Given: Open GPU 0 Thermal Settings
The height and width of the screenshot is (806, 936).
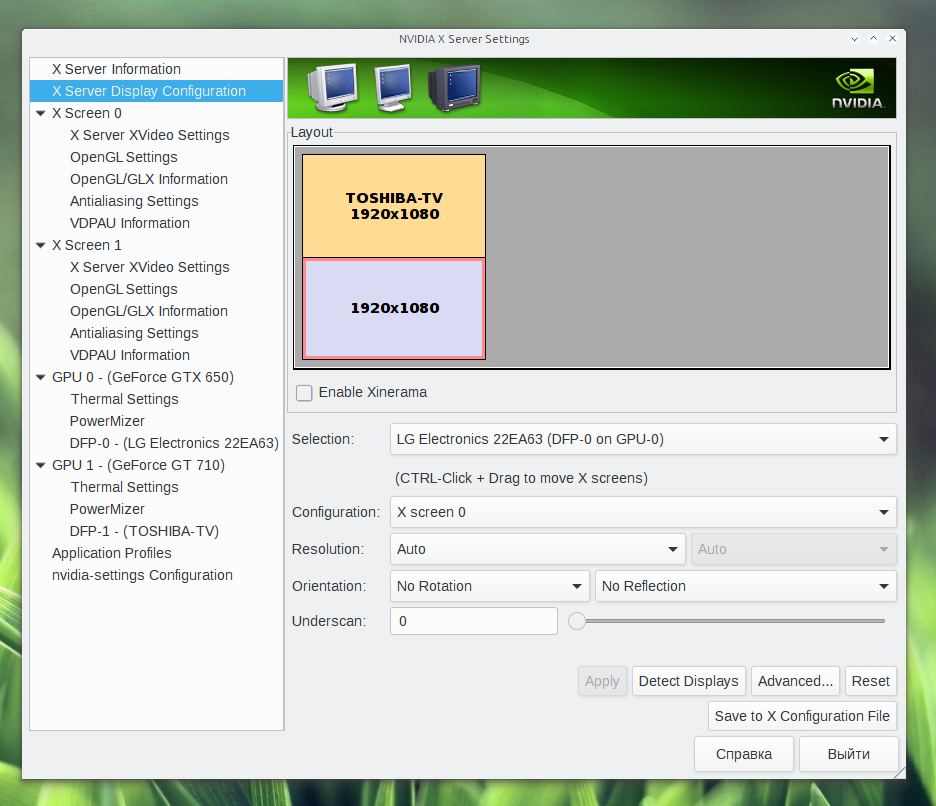Looking at the screenshot, I should pos(156,399).
